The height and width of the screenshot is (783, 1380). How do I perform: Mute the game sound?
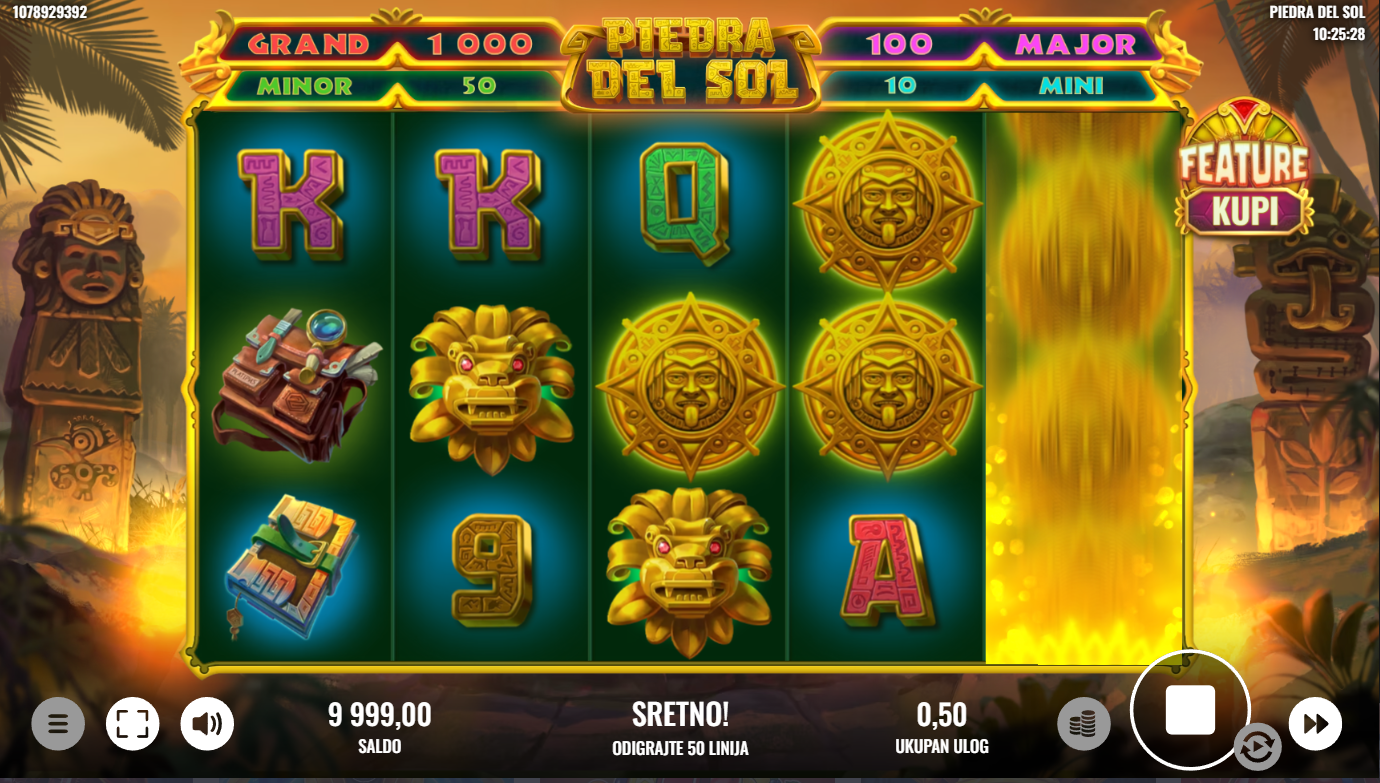(207, 724)
